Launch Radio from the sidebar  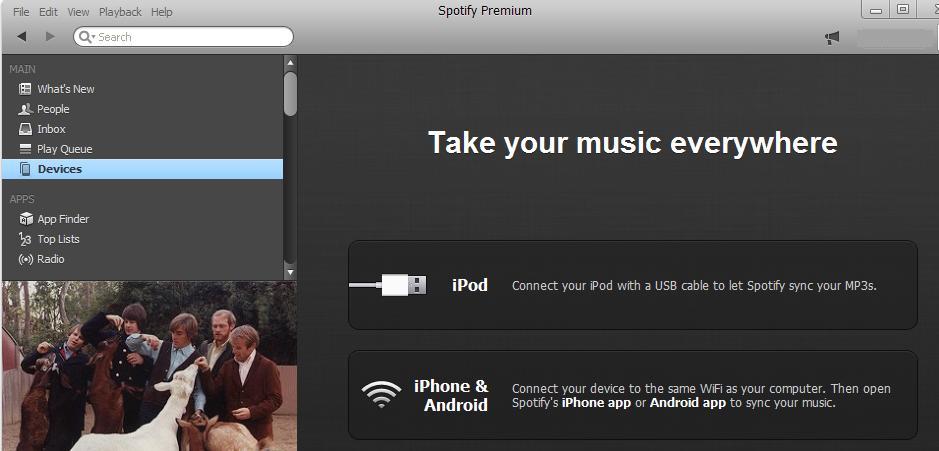pos(50,259)
